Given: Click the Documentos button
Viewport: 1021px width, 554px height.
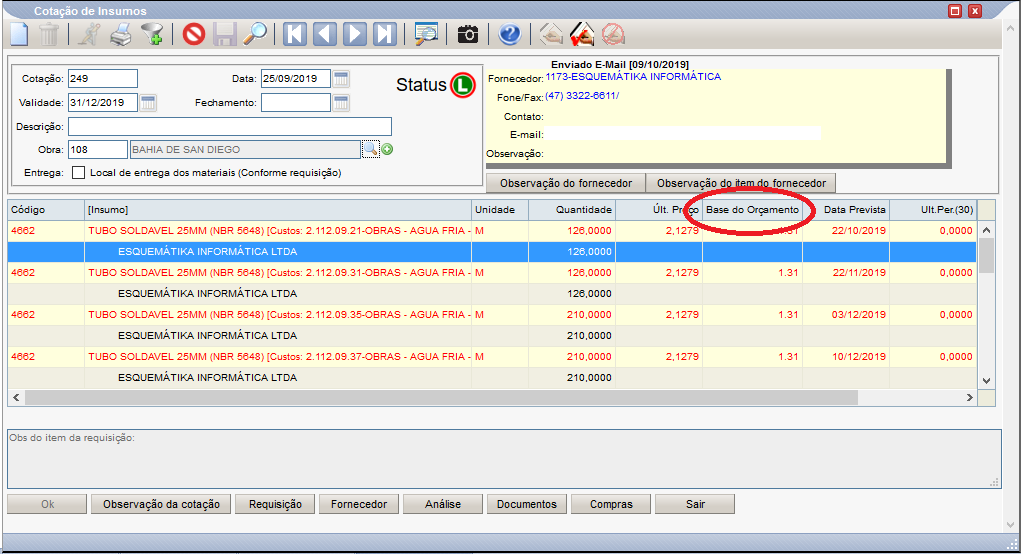Looking at the screenshot, I should (x=527, y=505).
